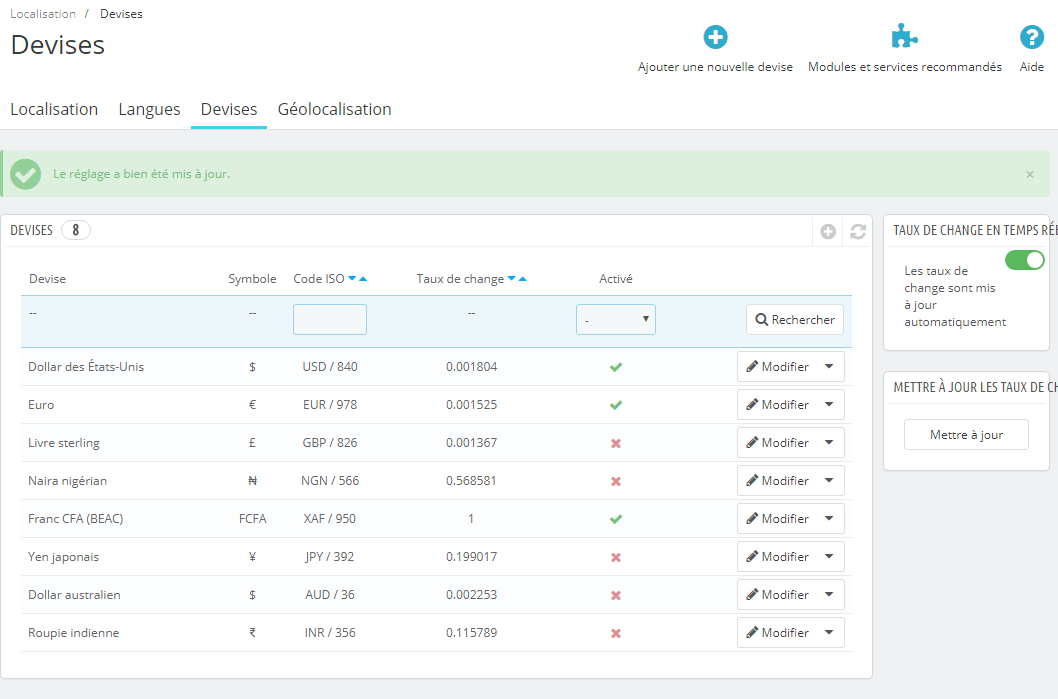
Task: Disable automatic exchange rate updates switch
Action: click(x=1024, y=260)
